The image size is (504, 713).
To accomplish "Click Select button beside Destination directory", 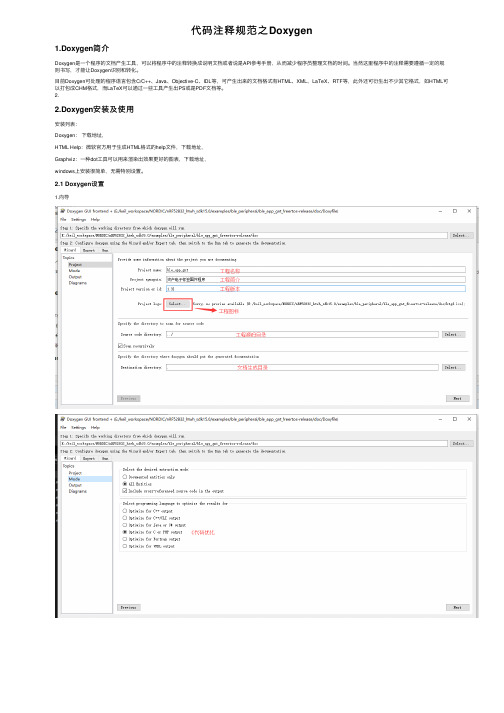I will point(454,367).
